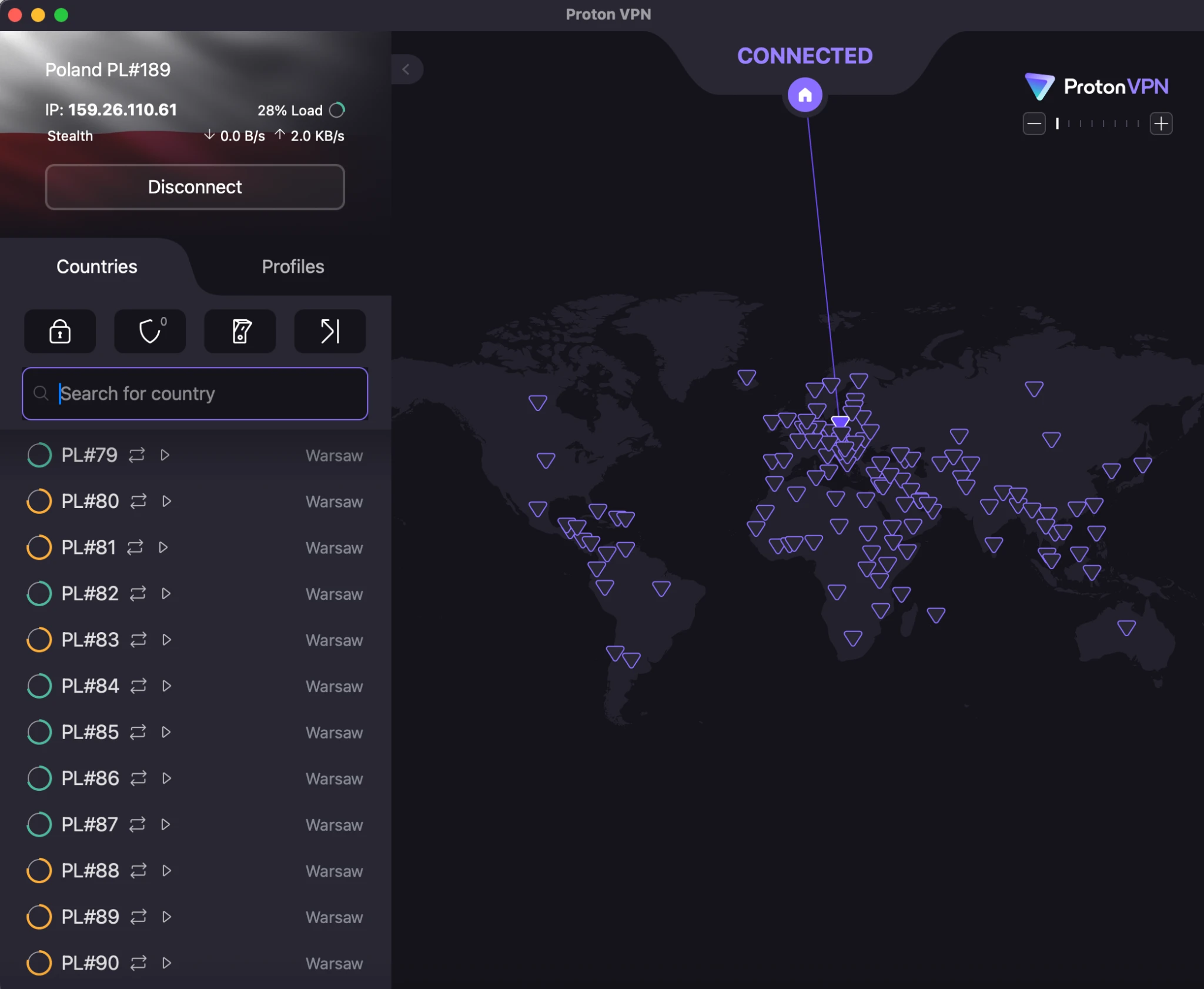Expand details for server PL#84
Viewport: 1204px width, 989px height.
pyautogui.click(x=166, y=686)
